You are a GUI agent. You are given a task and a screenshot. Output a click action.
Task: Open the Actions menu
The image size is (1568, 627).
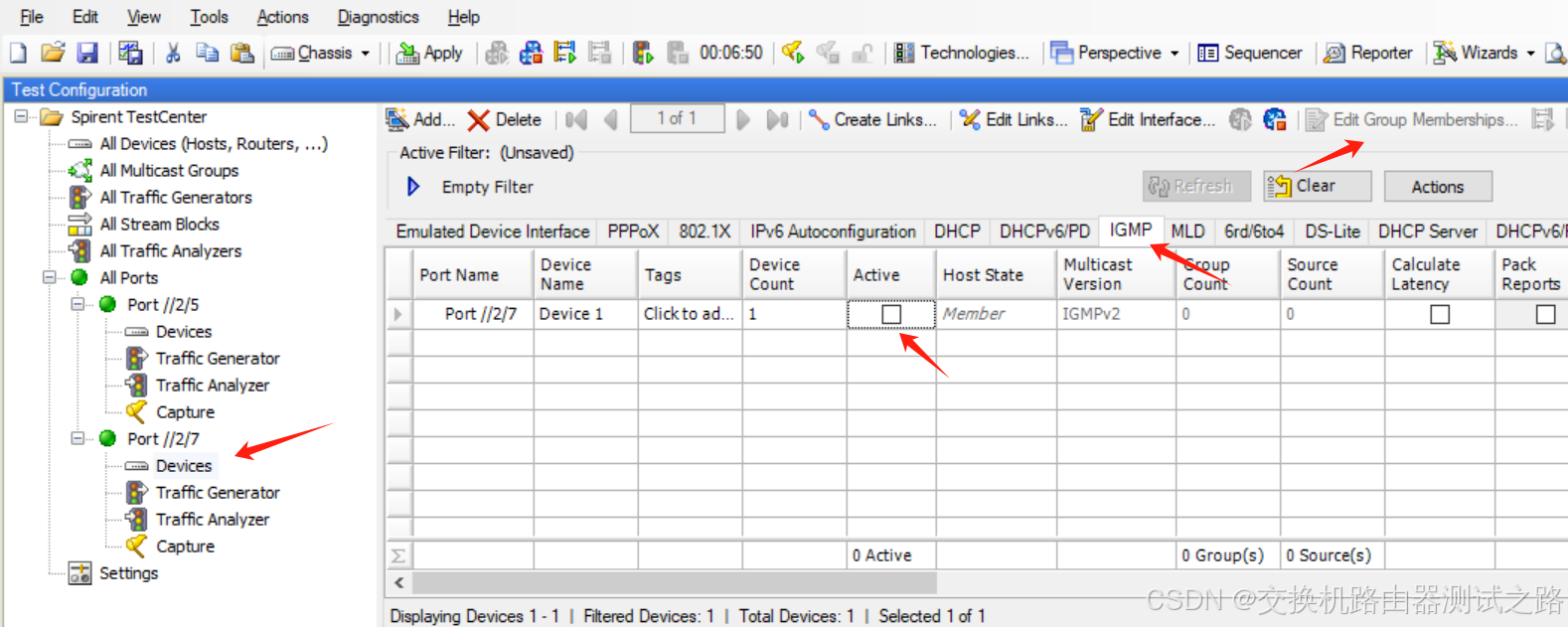pos(282,17)
